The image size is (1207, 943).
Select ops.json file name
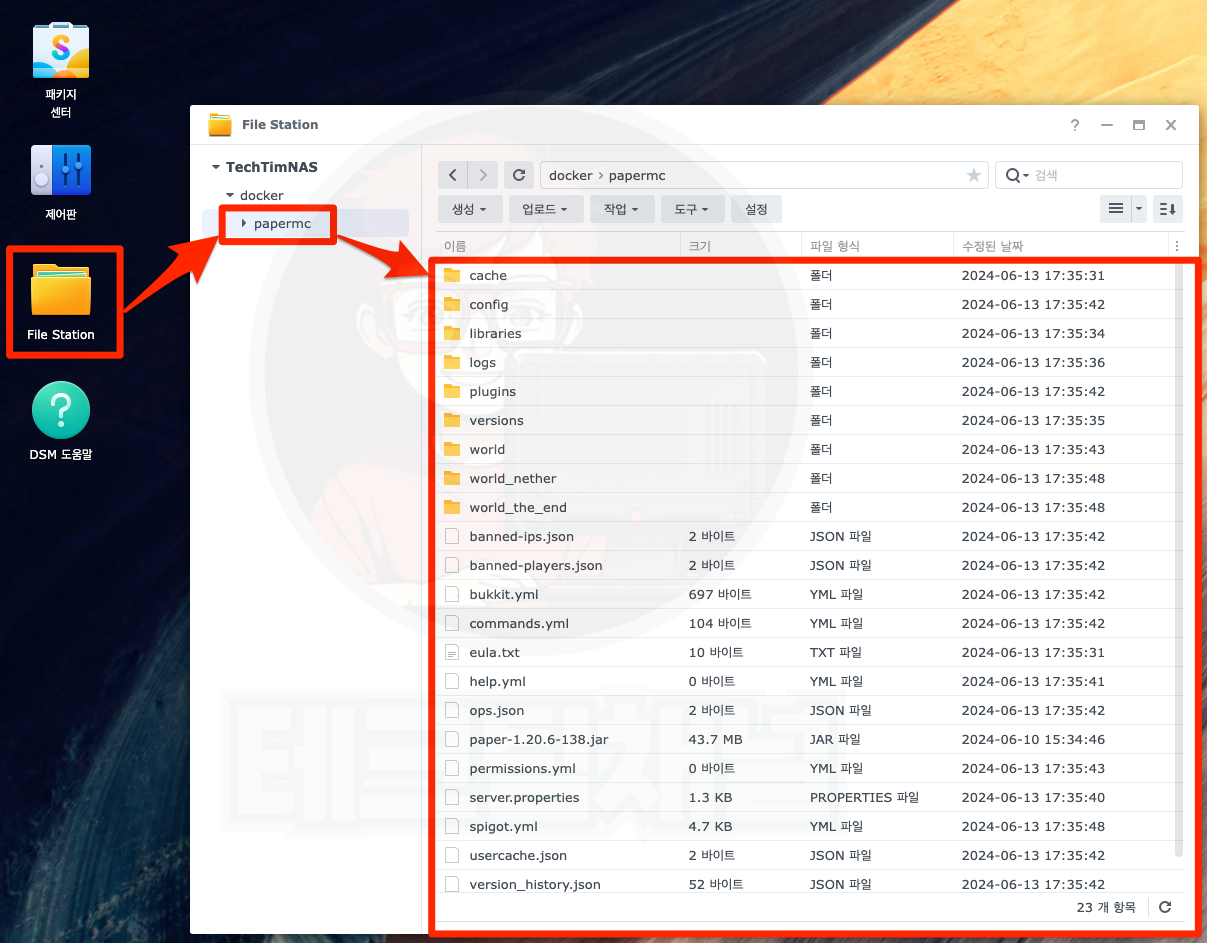497,710
